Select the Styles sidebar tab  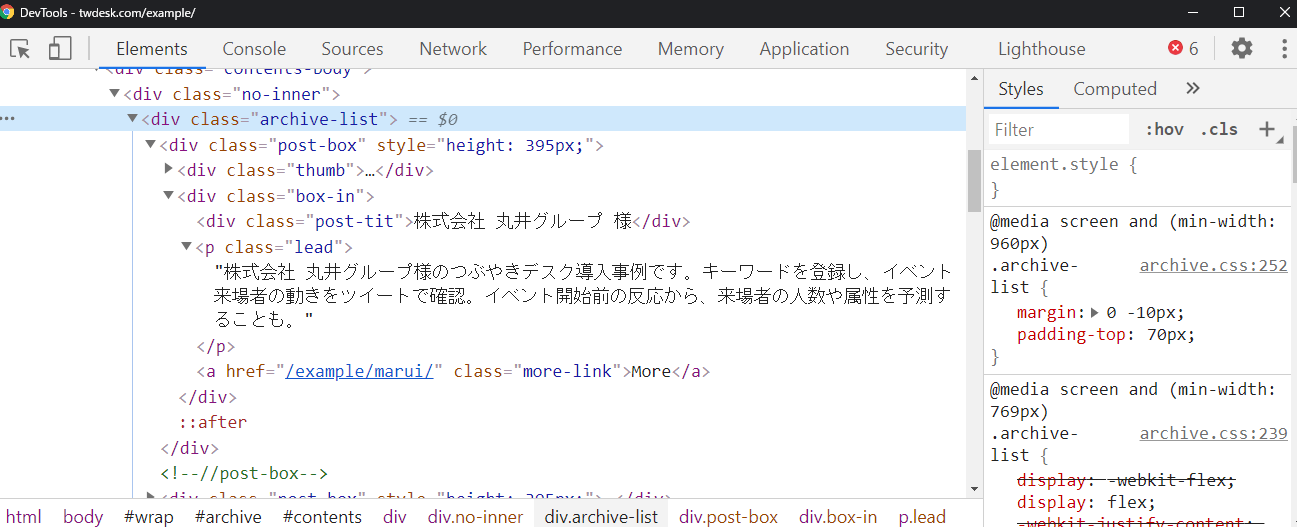[x=1021, y=88]
